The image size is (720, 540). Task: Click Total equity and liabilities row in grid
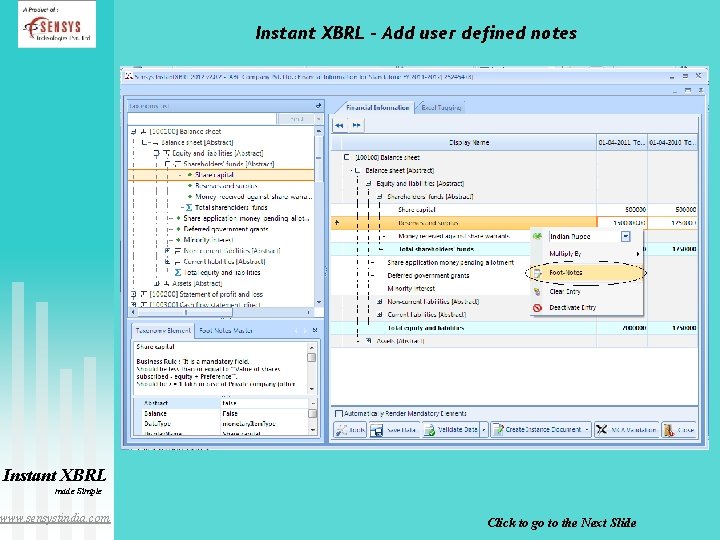pos(514,328)
